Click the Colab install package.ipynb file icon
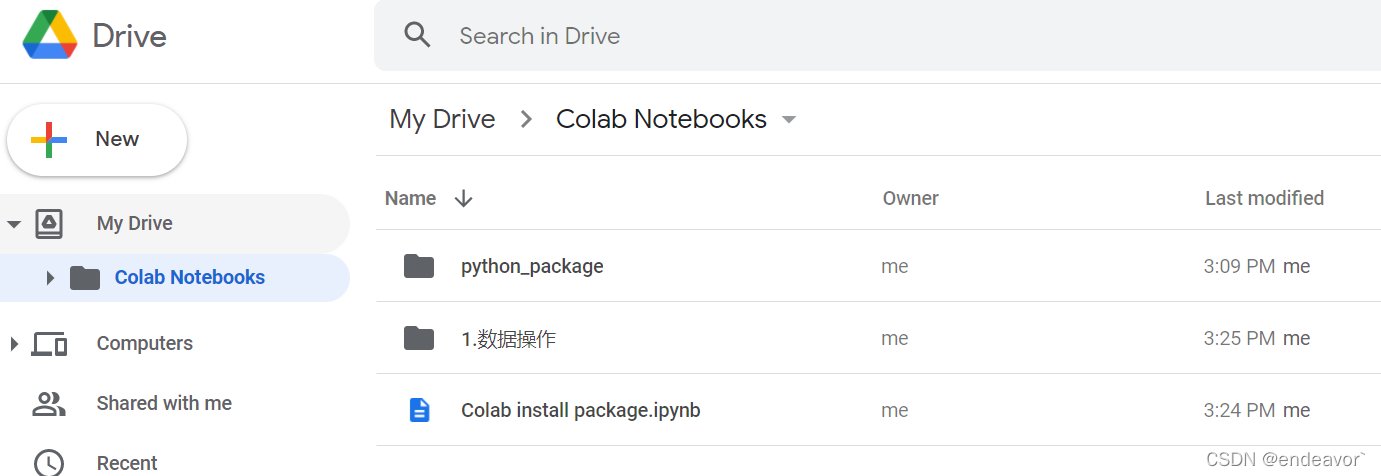This screenshot has height=476, width=1381. pyautogui.click(x=419, y=410)
